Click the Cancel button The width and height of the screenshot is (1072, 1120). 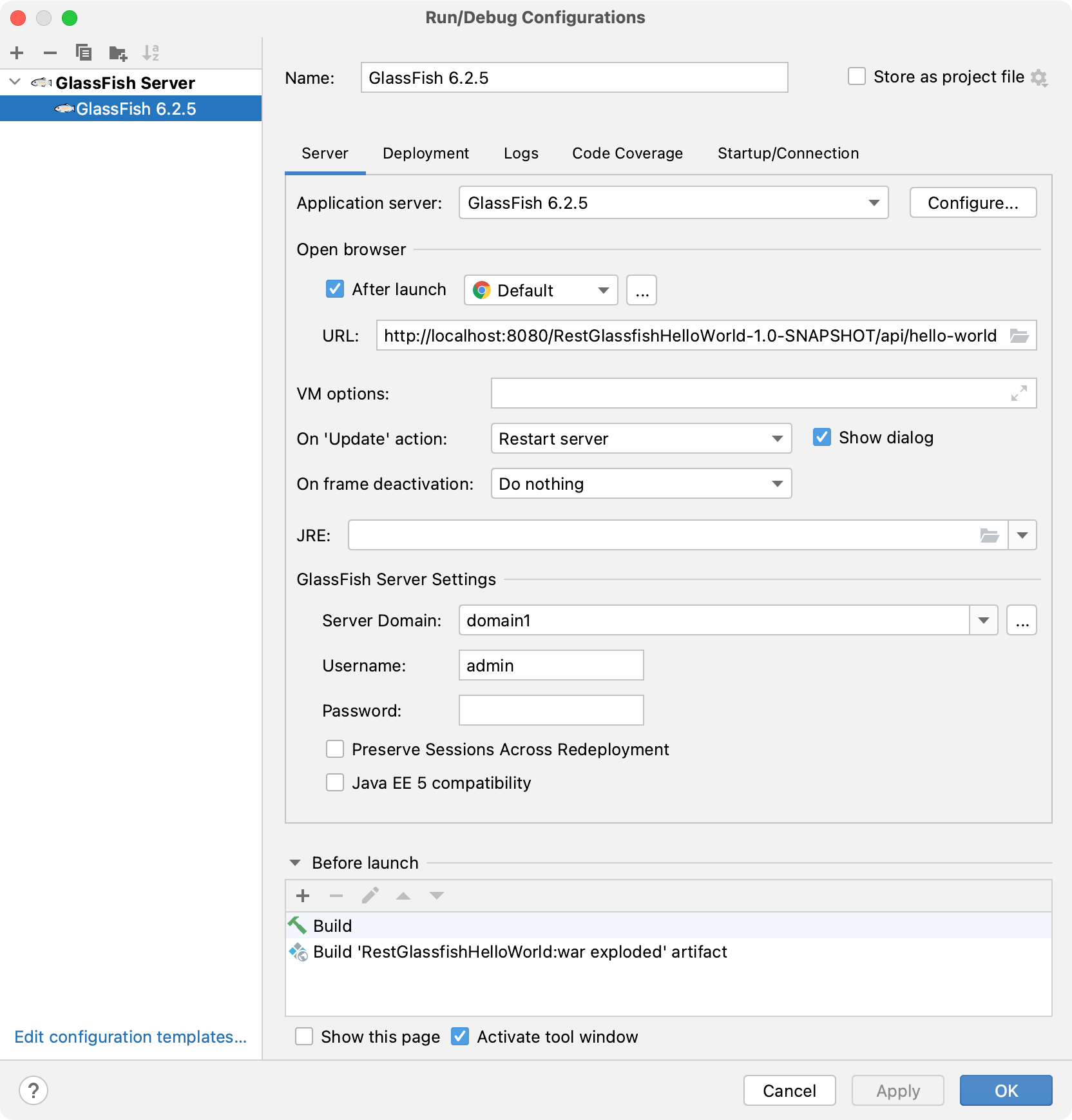click(x=789, y=1090)
